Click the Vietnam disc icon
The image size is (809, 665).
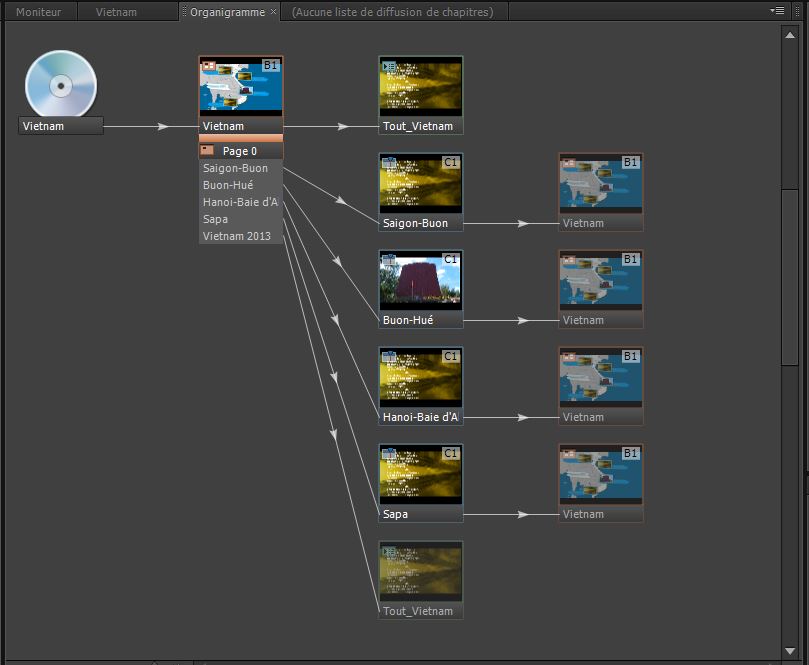tap(61, 83)
